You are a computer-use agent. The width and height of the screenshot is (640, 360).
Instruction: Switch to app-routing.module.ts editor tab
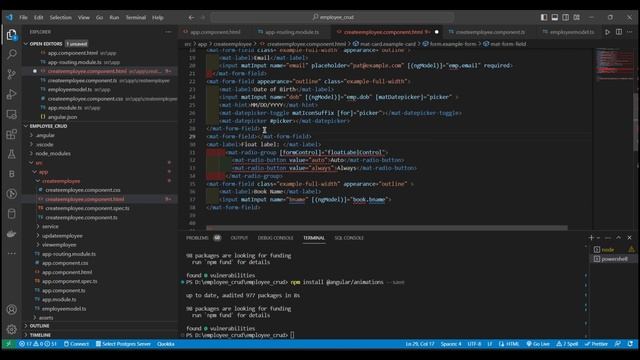point(292,32)
